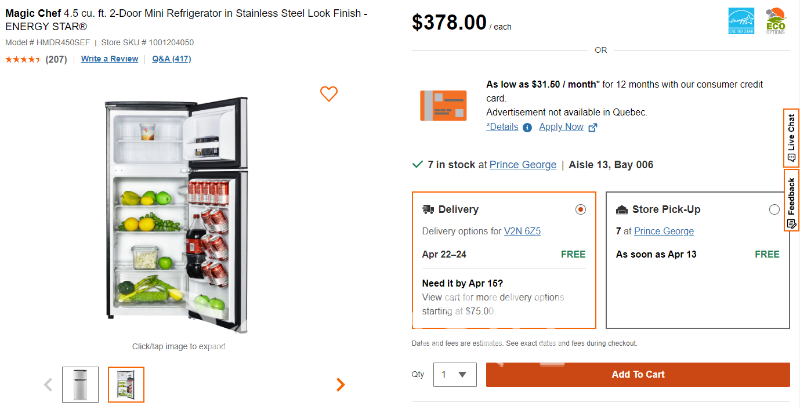Click the Add To Cart button
This screenshot has height=408, width=800.
637,375
